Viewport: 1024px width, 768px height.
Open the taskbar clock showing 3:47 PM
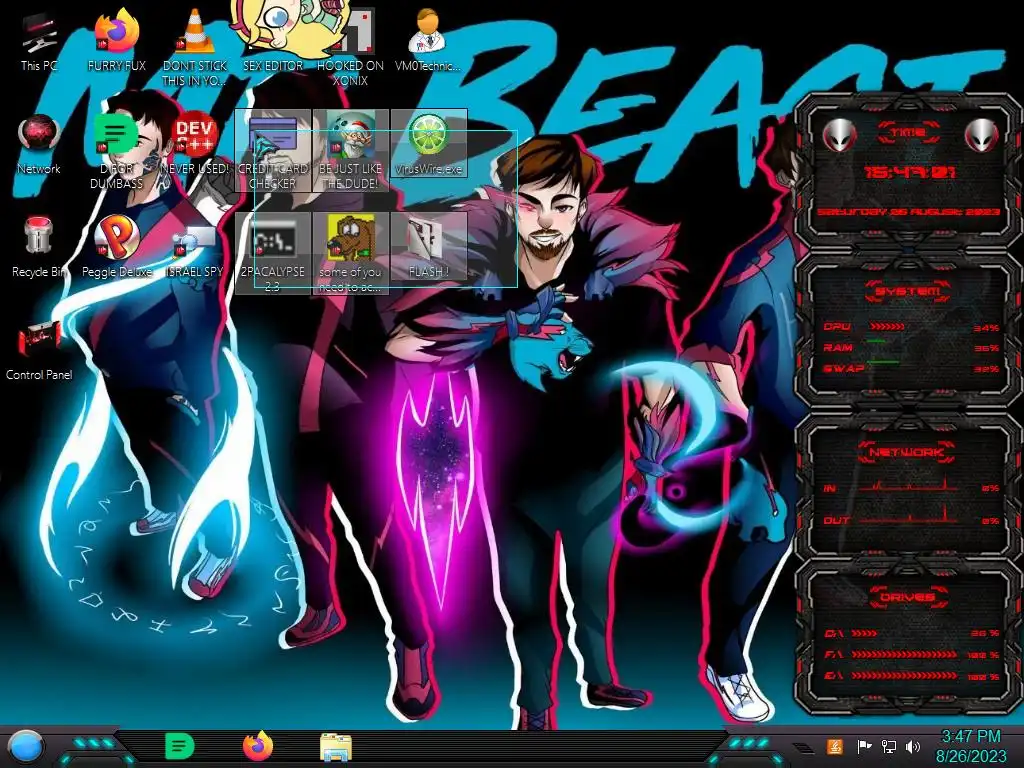tap(970, 737)
